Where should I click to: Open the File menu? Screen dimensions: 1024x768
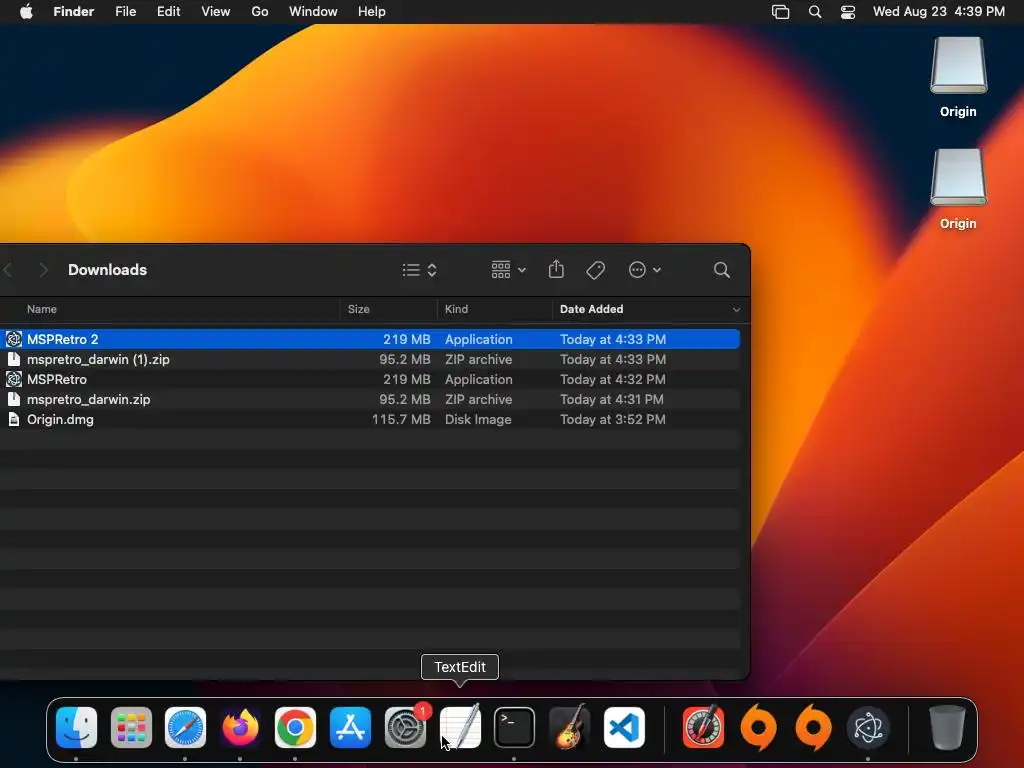(x=125, y=12)
